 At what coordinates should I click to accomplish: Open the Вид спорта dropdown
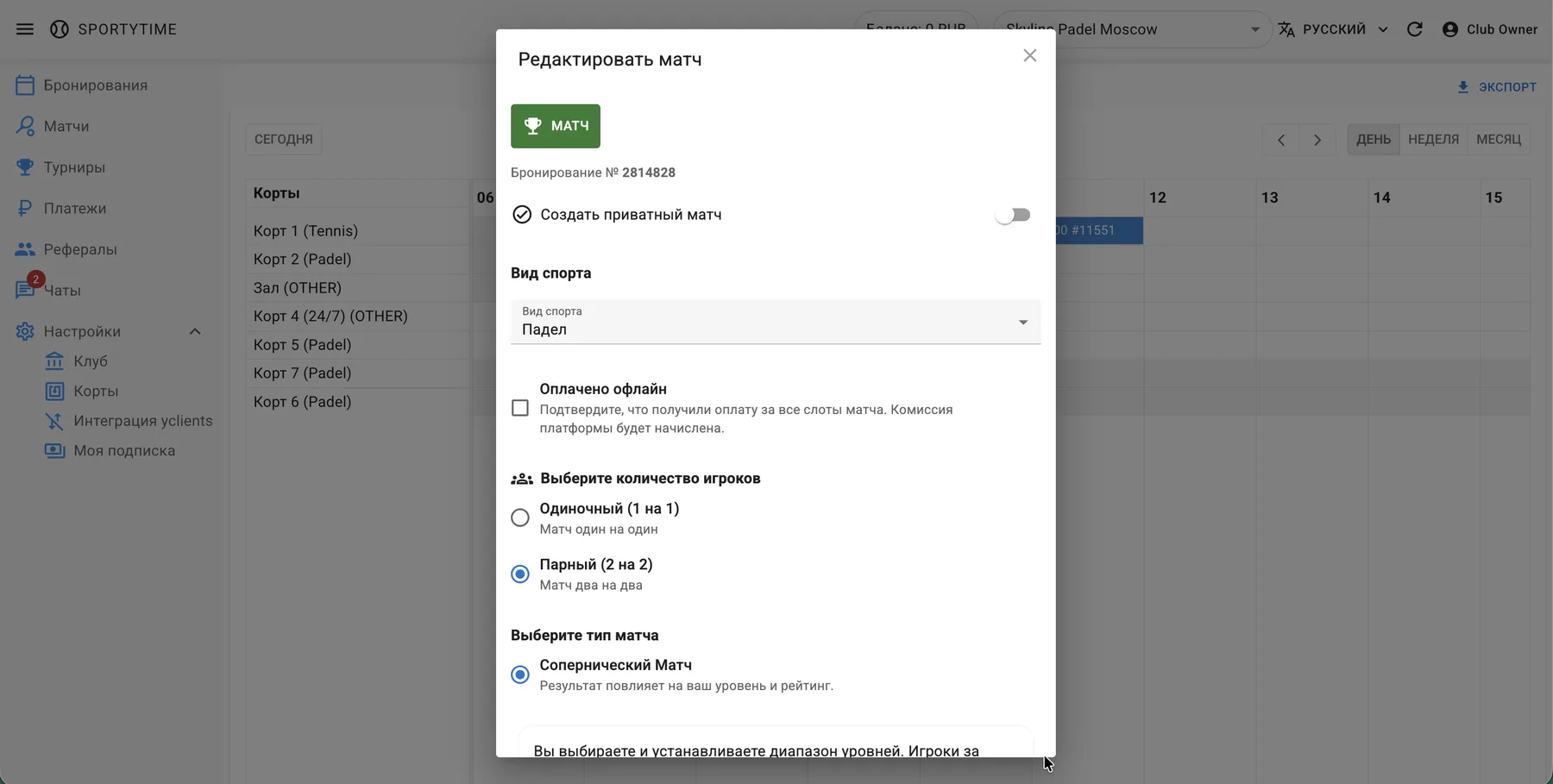coord(775,322)
